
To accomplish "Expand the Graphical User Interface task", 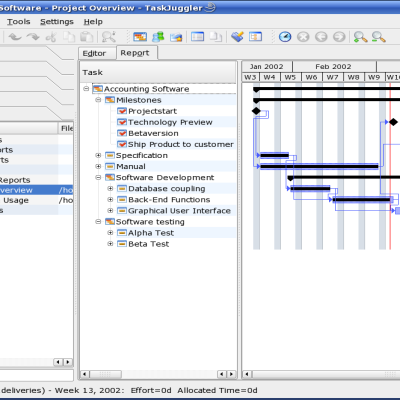I will pyautogui.click(x=110, y=211).
